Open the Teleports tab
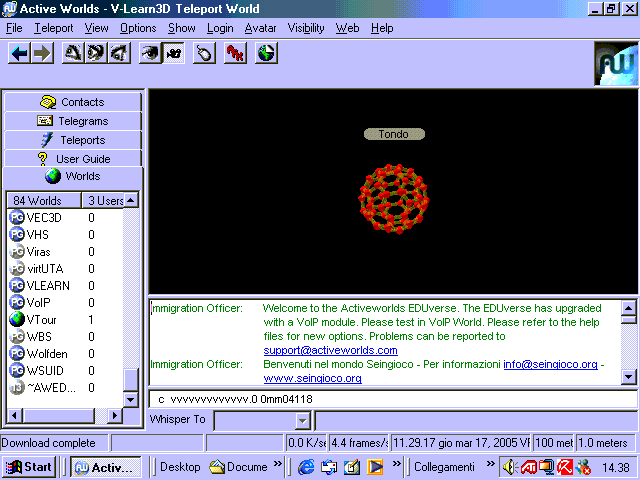 [x=73, y=140]
